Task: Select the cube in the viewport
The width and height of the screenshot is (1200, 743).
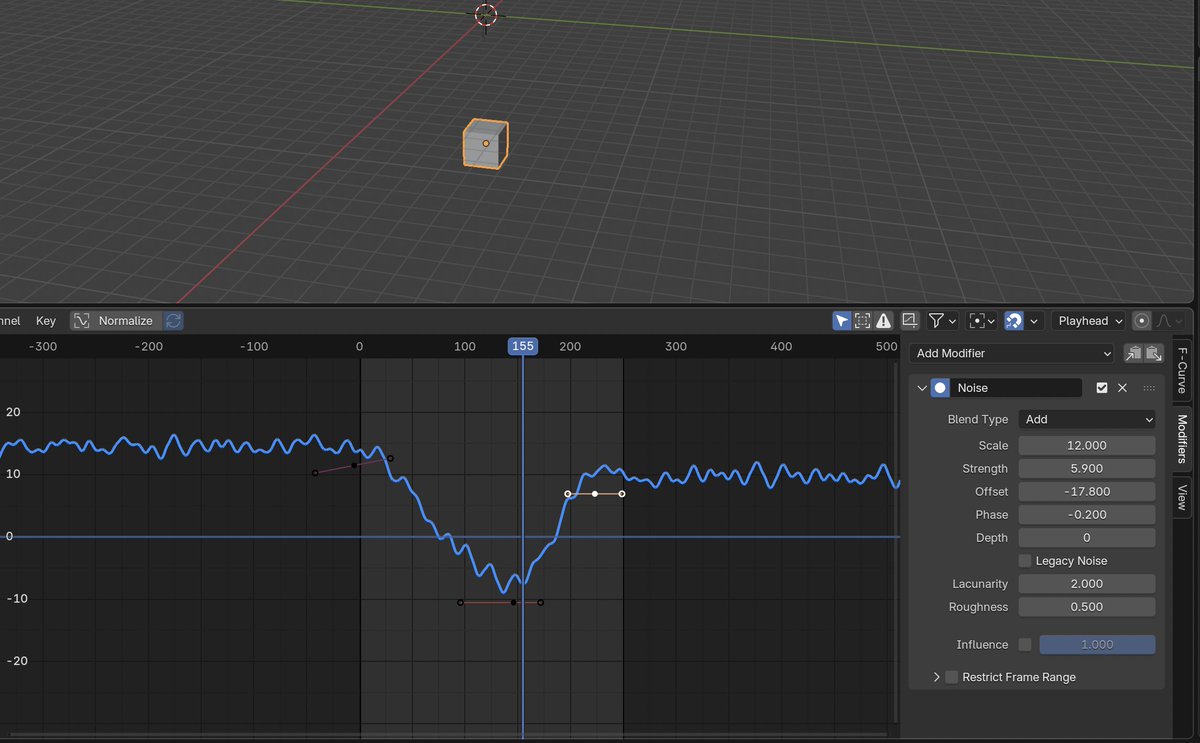Action: coord(485,143)
